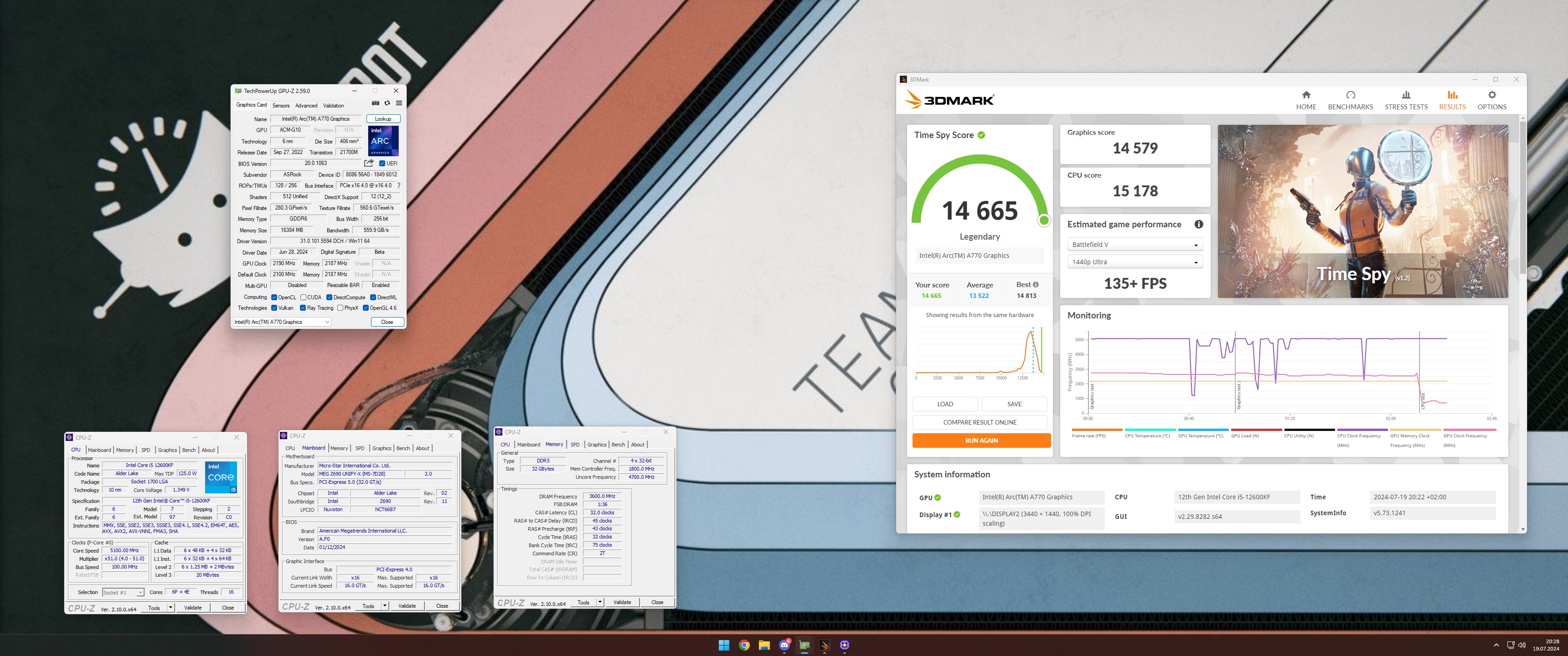Open SPD tab in the leftmost CPU-Z window

(x=145, y=450)
